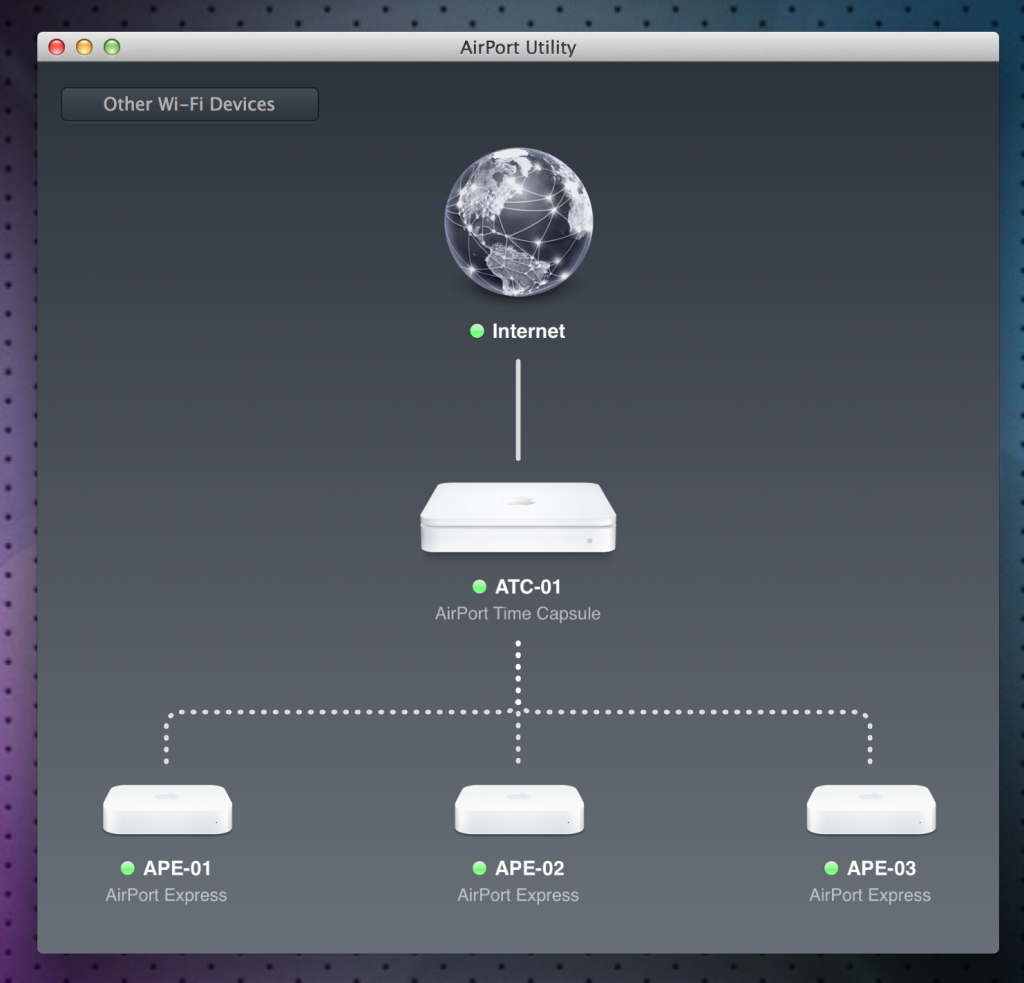This screenshot has width=1024, height=983.
Task: Click the Internet label
Action: (x=528, y=331)
